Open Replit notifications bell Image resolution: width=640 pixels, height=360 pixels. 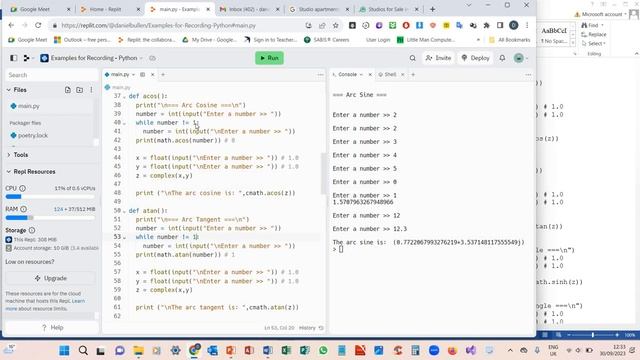[502, 58]
